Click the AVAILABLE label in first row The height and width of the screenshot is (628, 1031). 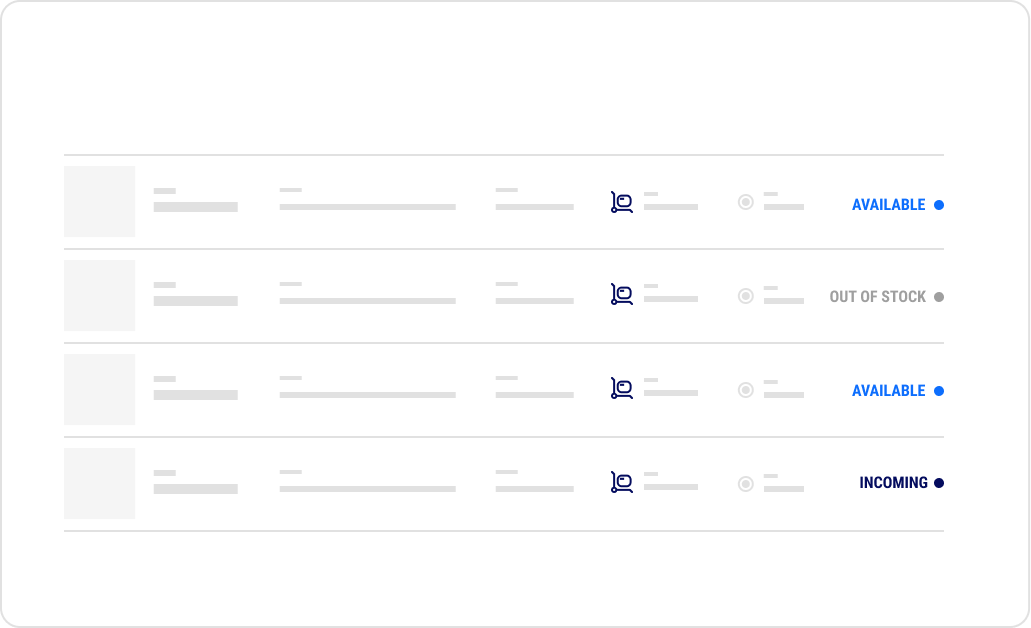[888, 205]
